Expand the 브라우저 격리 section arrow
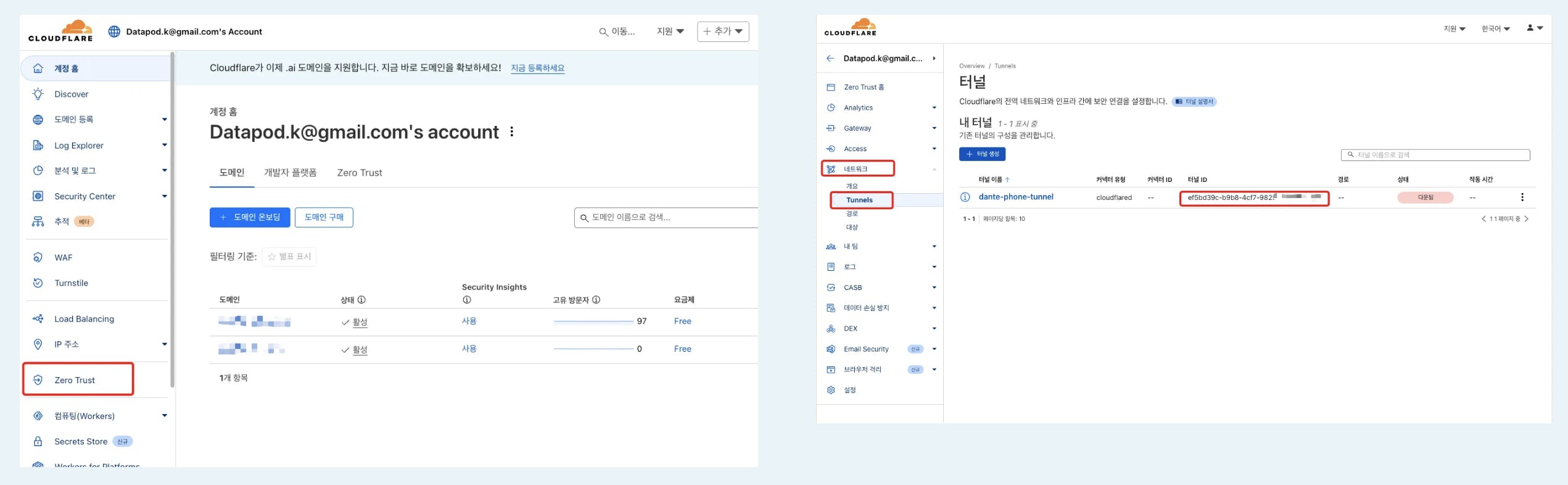Viewport: 1568px width, 485px height. (x=934, y=370)
